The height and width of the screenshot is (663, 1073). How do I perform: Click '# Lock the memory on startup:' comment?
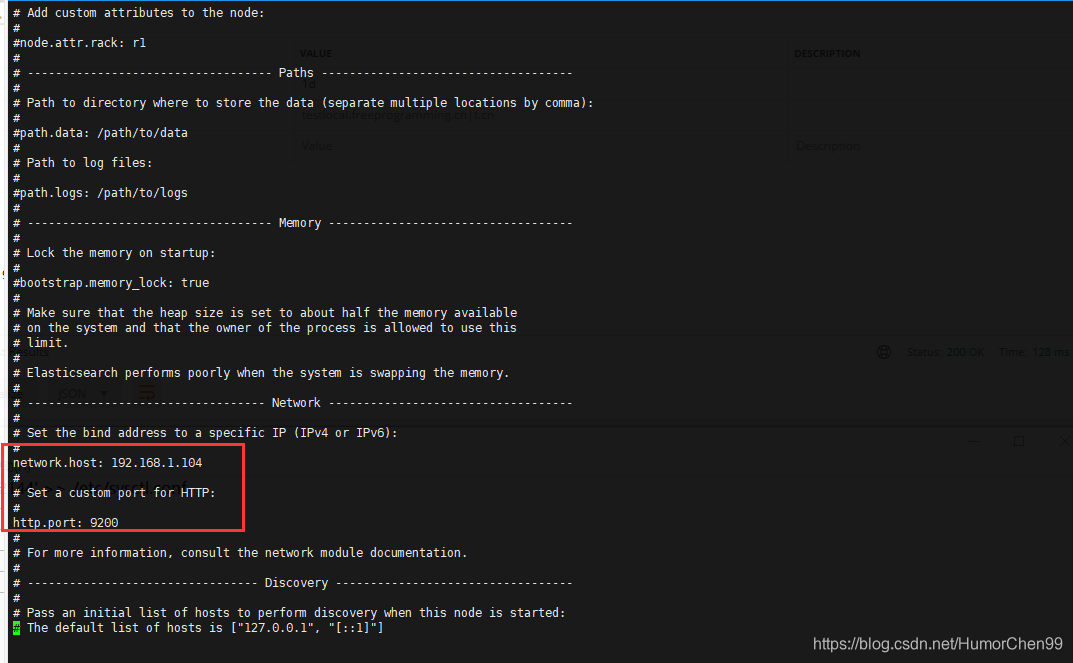(114, 253)
